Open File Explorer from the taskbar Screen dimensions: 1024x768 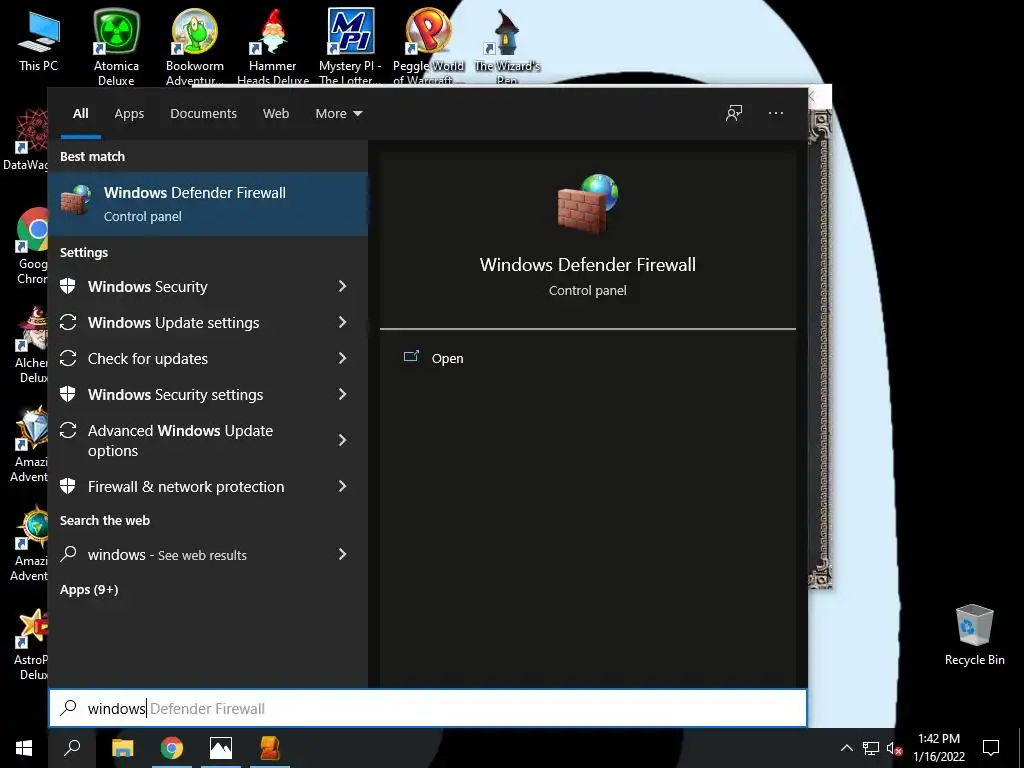[x=122, y=748]
